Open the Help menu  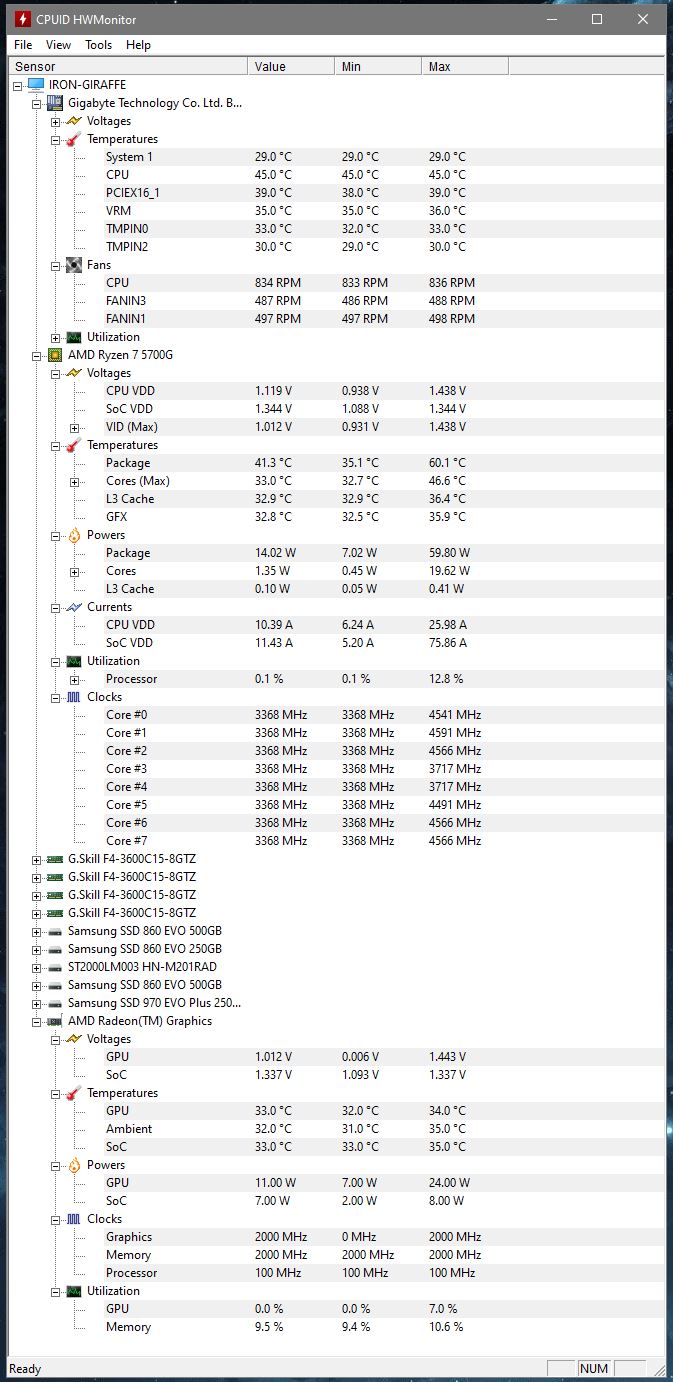[x=138, y=45]
